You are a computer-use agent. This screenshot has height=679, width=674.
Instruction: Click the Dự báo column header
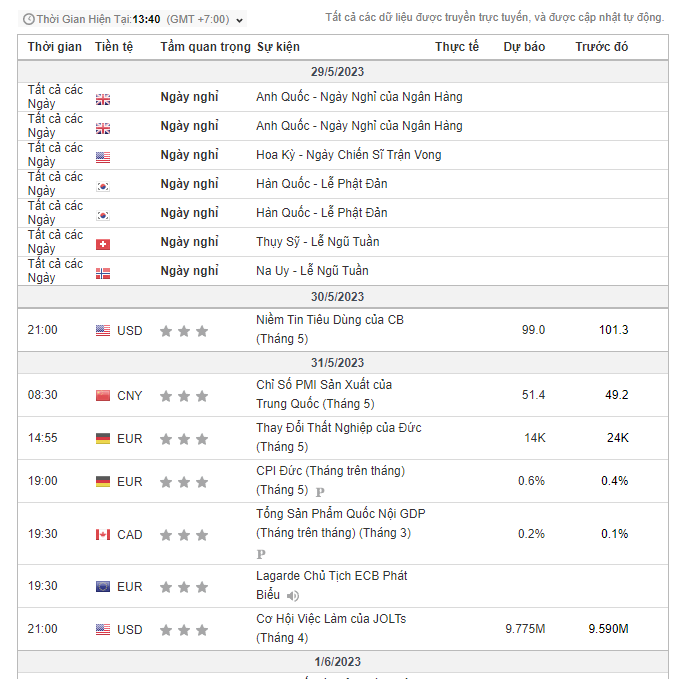[x=524, y=47]
